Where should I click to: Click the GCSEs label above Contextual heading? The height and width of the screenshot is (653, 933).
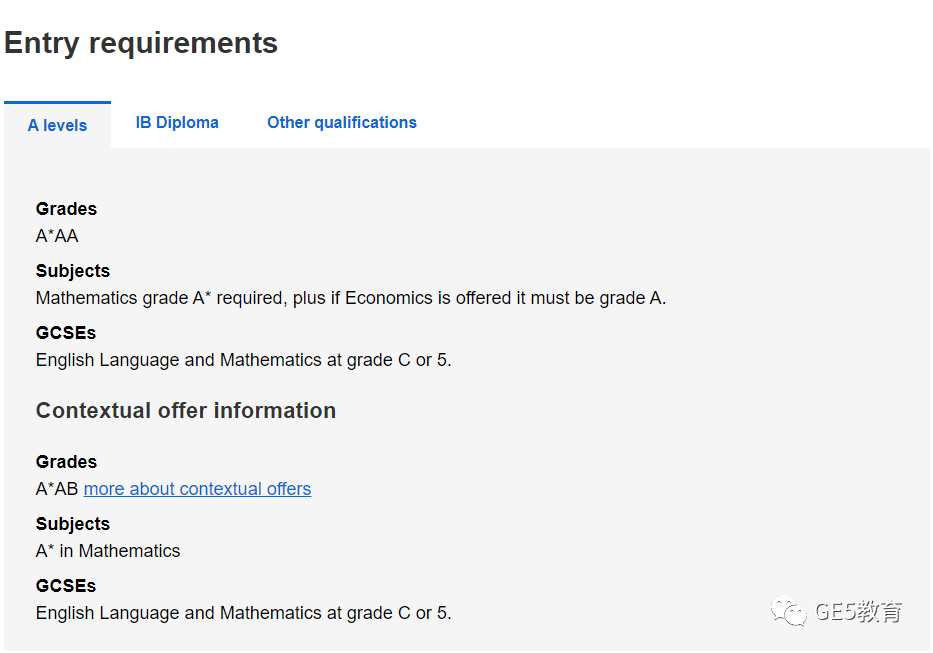pos(65,333)
